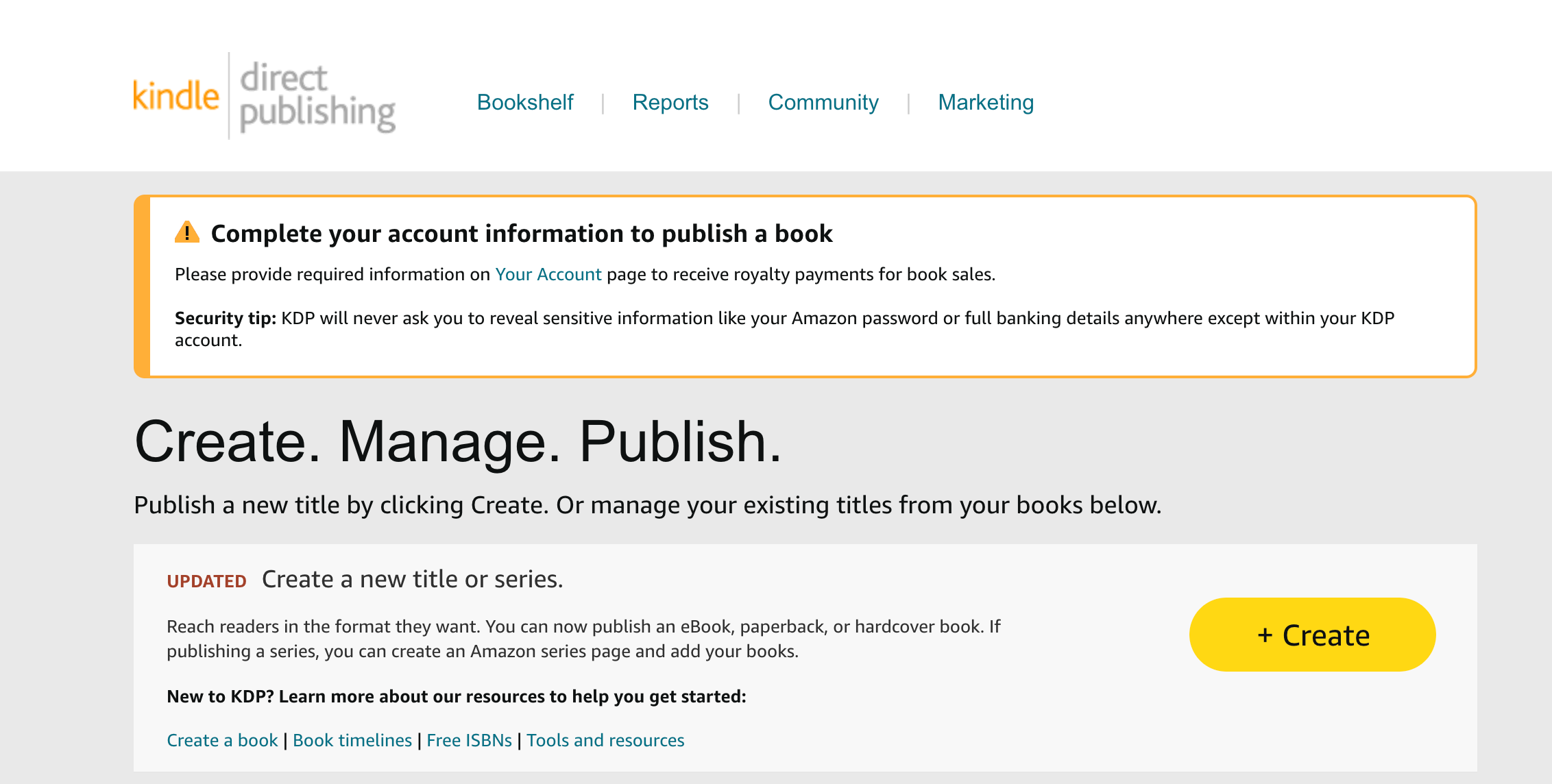Click the 'direct publishing' gray logo text
Image resolution: width=1552 pixels, height=784 pixels.
317,96
